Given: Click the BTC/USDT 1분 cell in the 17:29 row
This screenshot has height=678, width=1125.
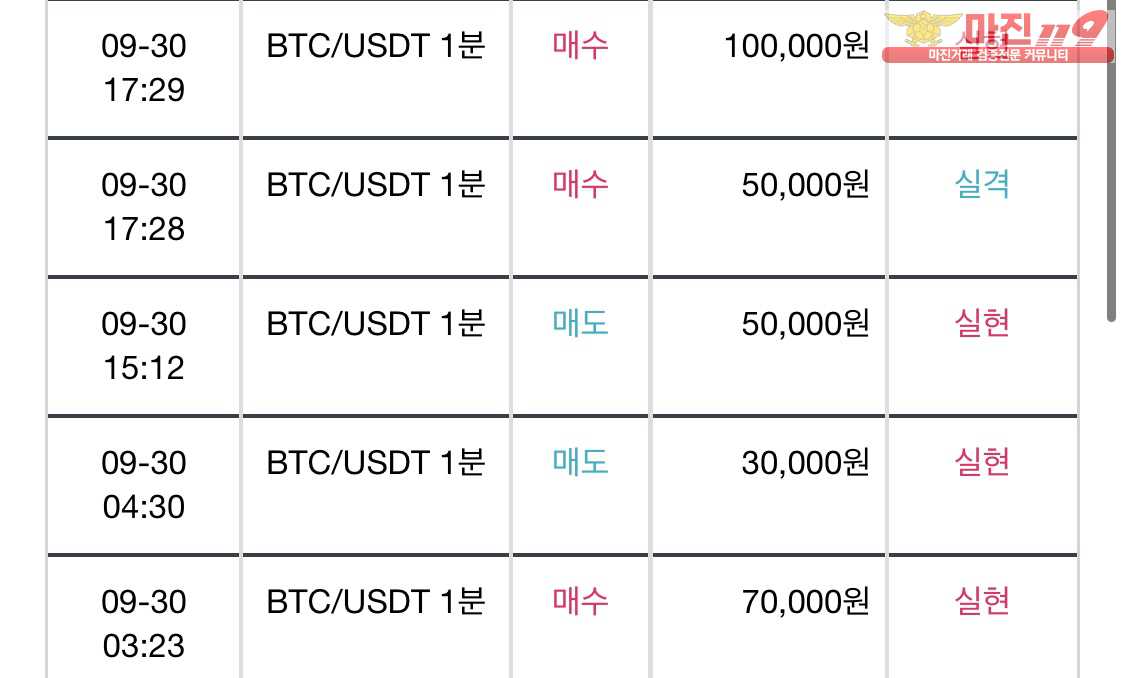Looking at the screenshot, I should click(376, 68).
